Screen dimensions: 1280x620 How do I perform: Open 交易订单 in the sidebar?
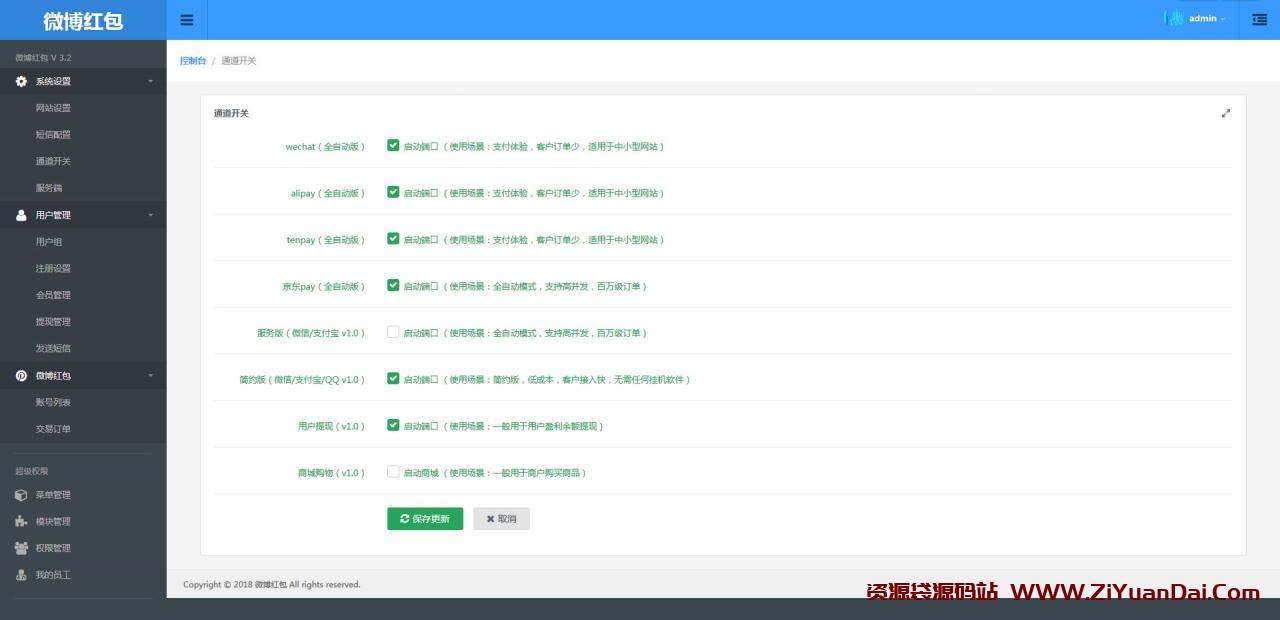pyautogui.click(x=53, y=429)
